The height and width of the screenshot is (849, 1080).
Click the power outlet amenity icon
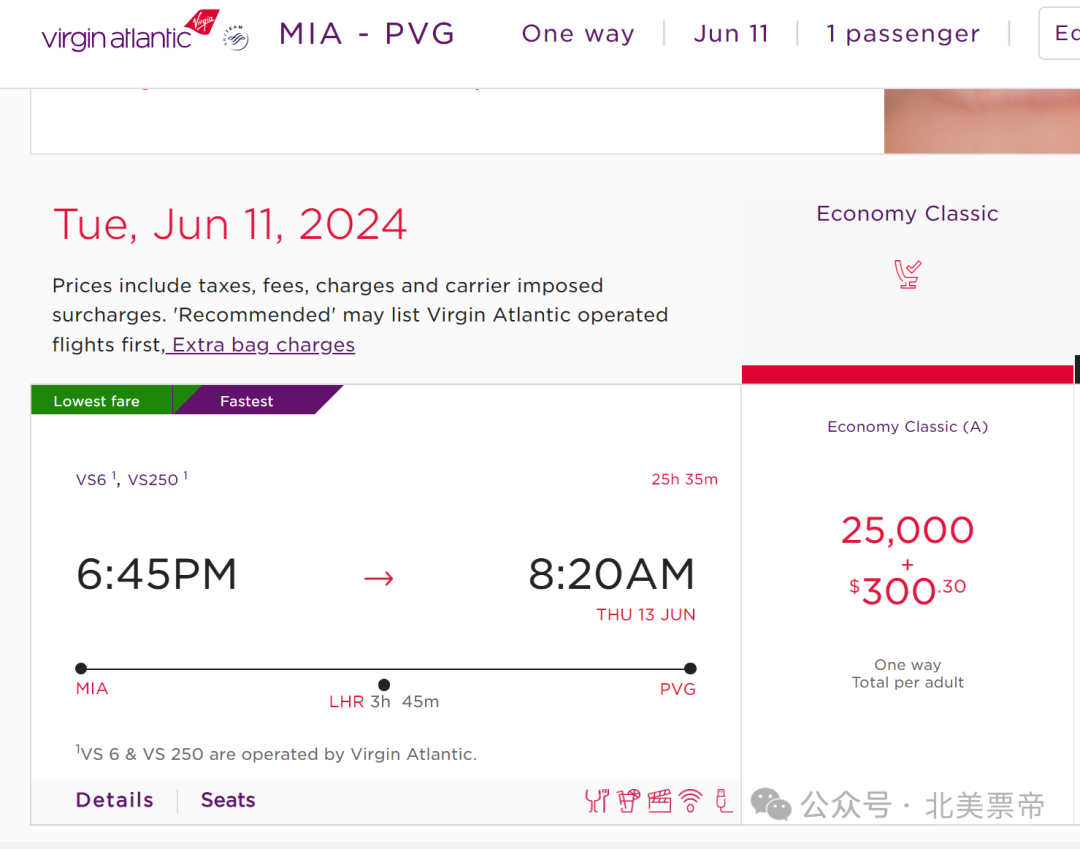coord(723,801)
